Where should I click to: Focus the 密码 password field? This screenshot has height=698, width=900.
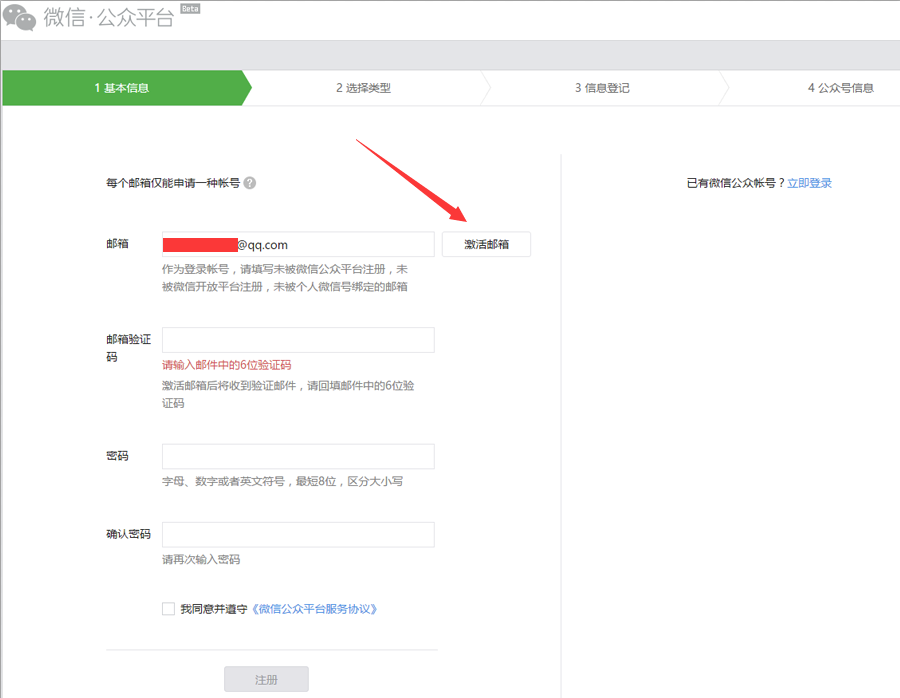[x=298, y=457]
